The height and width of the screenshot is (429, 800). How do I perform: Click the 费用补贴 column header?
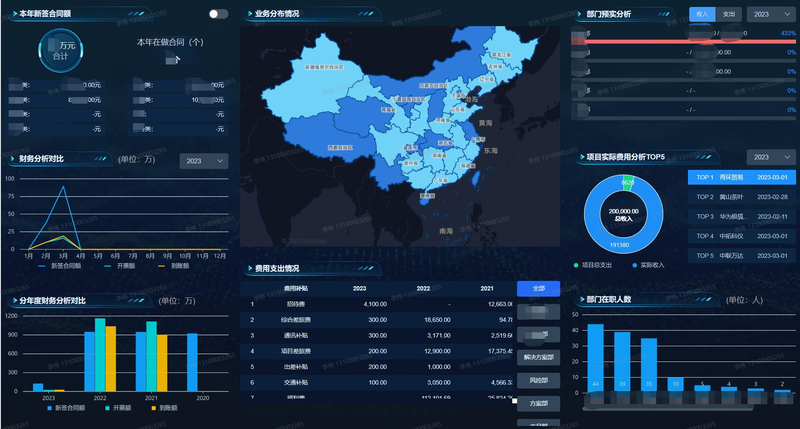pos(295,289)
